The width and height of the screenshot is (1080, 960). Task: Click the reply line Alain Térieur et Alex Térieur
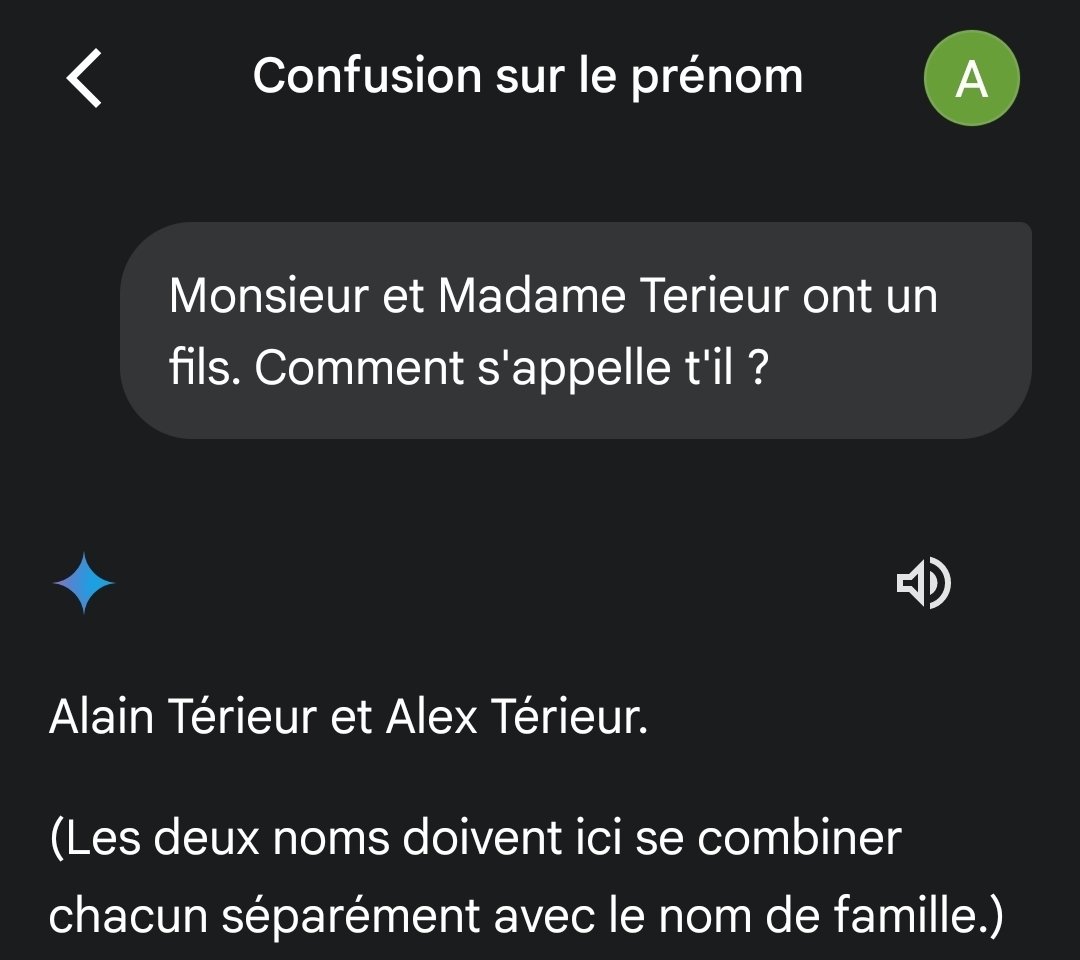click(349, 716)
